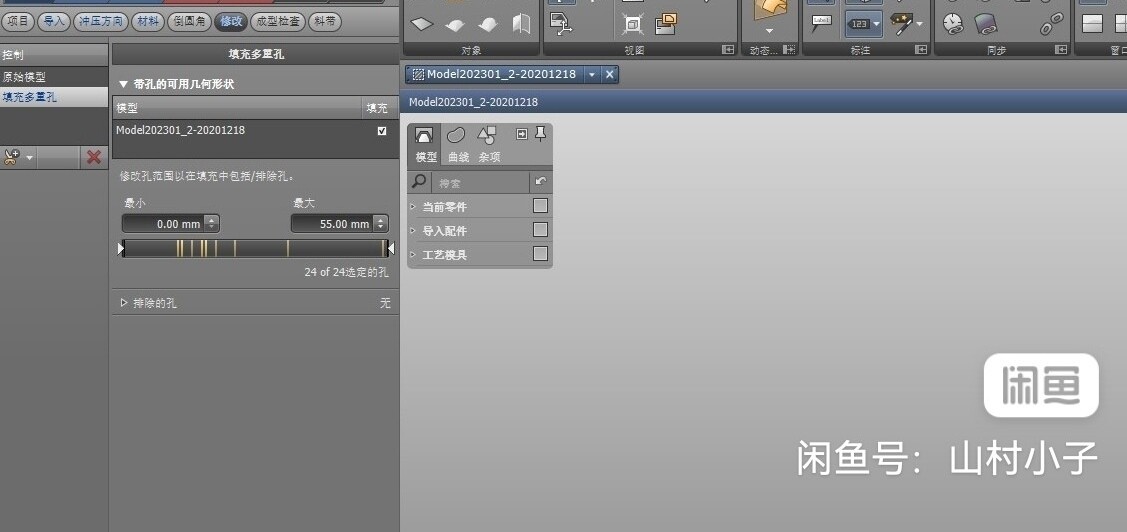Open the dynamic section dropdown arrow
Image resolution: width=1127 pixels, height=532 pixels.
(x=769, y=31)
